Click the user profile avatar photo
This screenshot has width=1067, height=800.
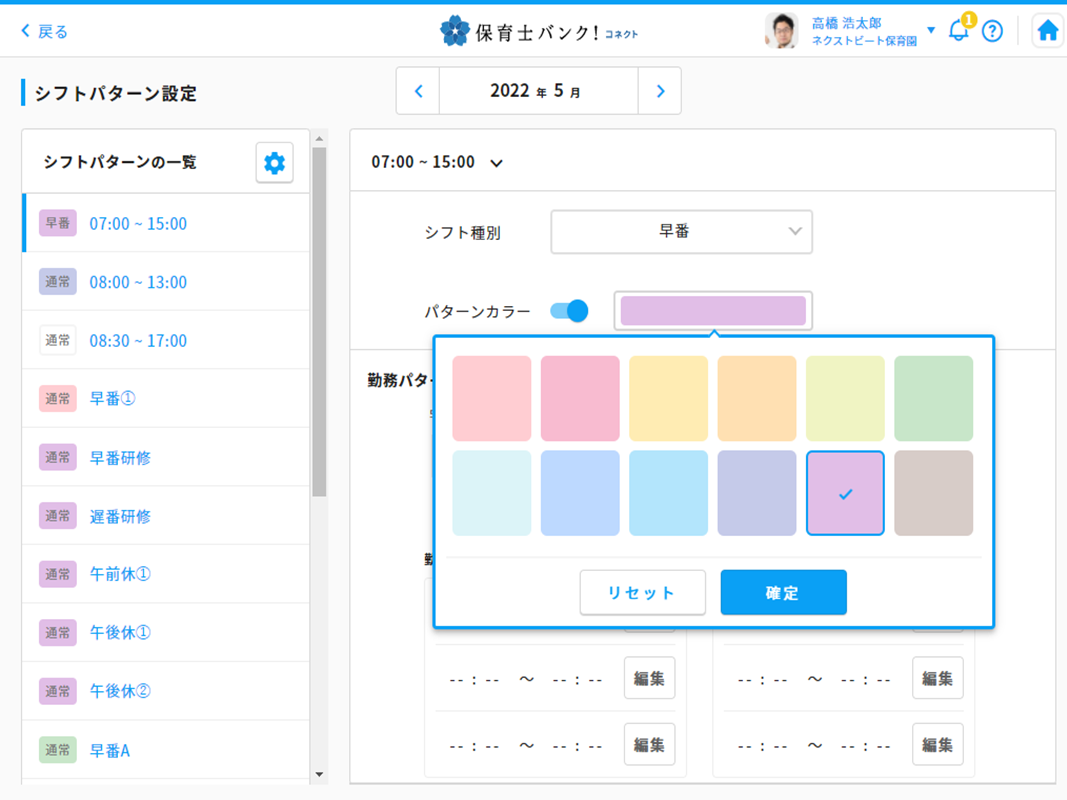[x=782, y=31]
